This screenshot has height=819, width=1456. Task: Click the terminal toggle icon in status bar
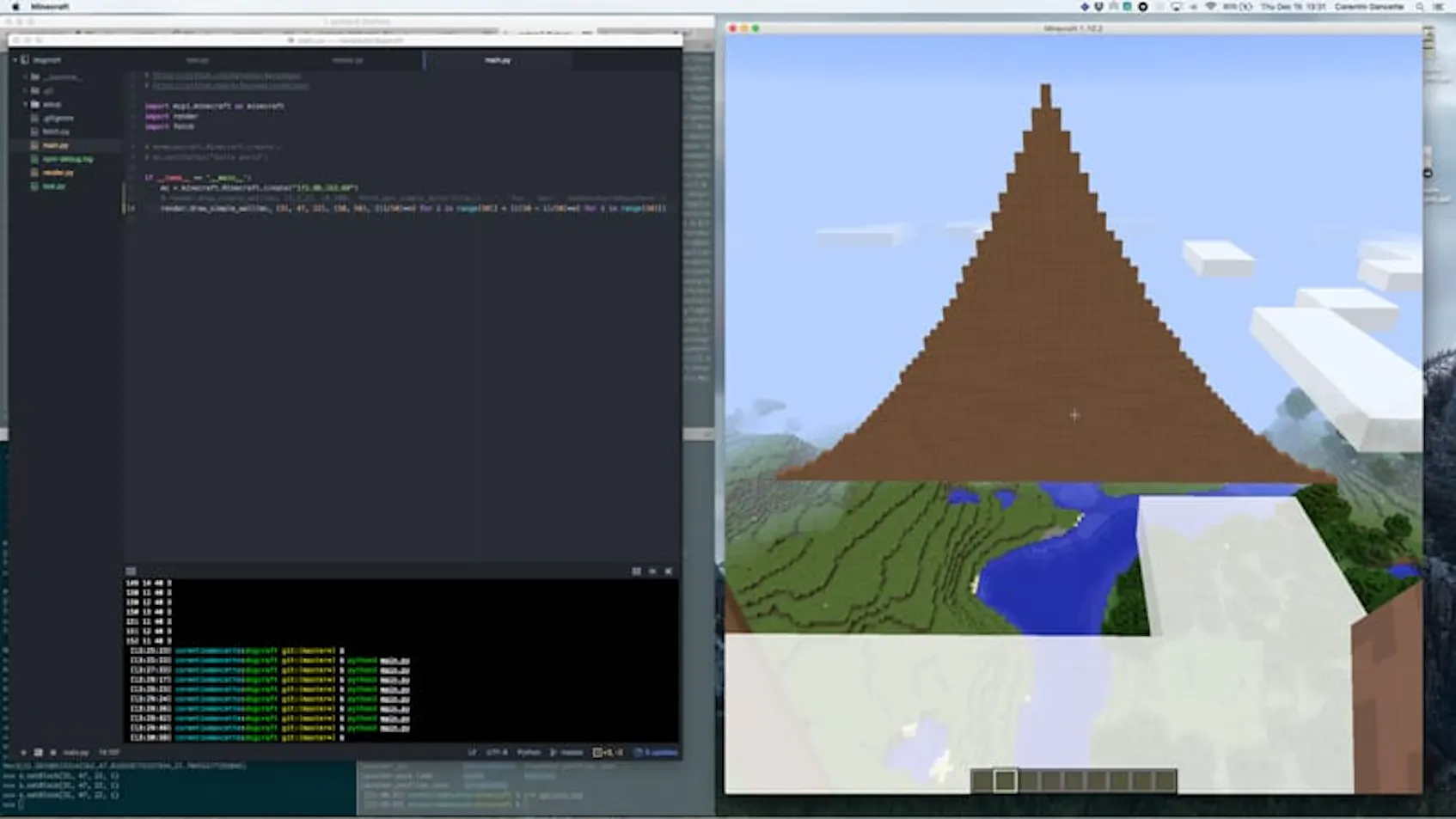click(x=38, y=752)
